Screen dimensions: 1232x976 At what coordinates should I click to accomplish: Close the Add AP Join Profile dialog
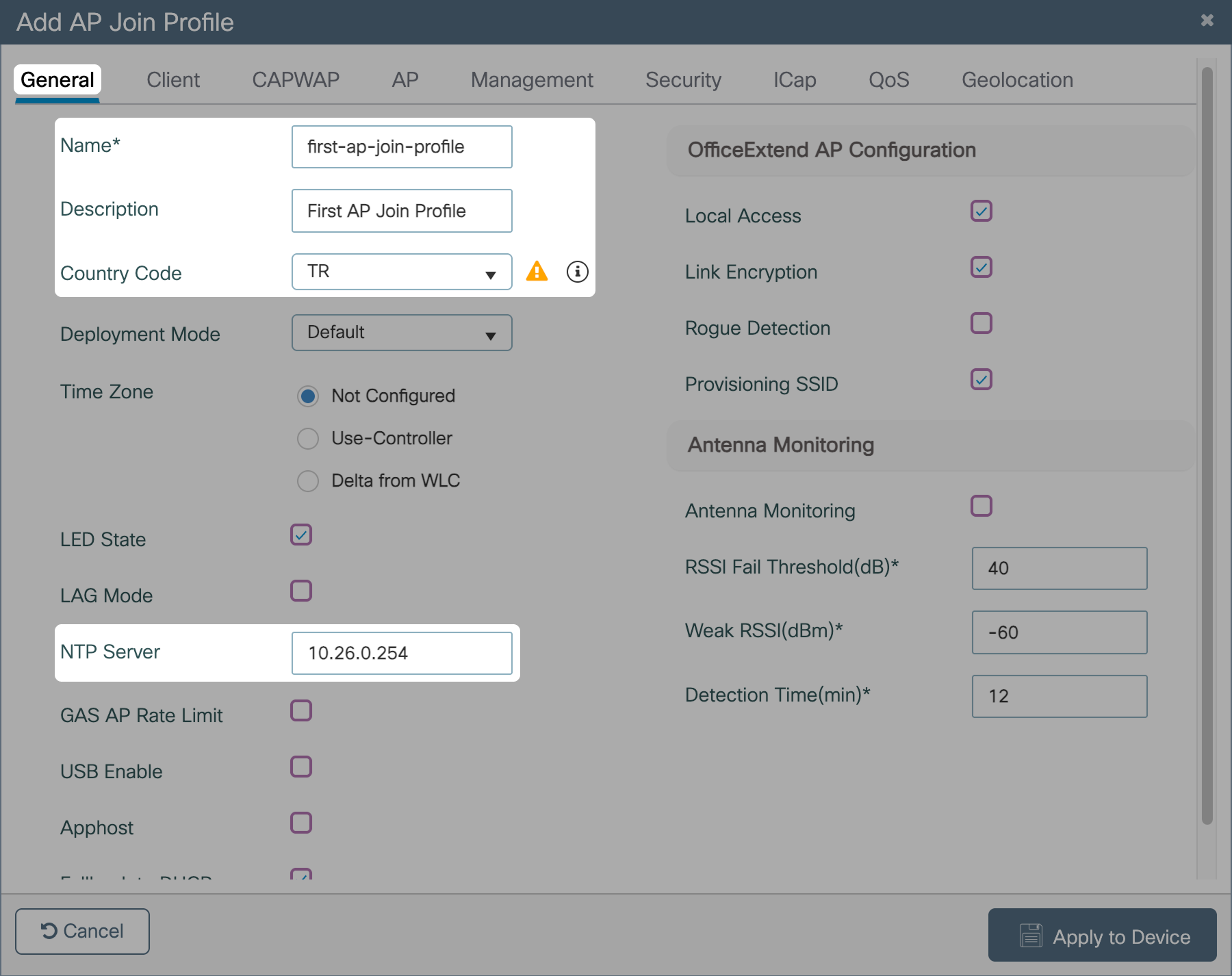(x=1207, y=21)
